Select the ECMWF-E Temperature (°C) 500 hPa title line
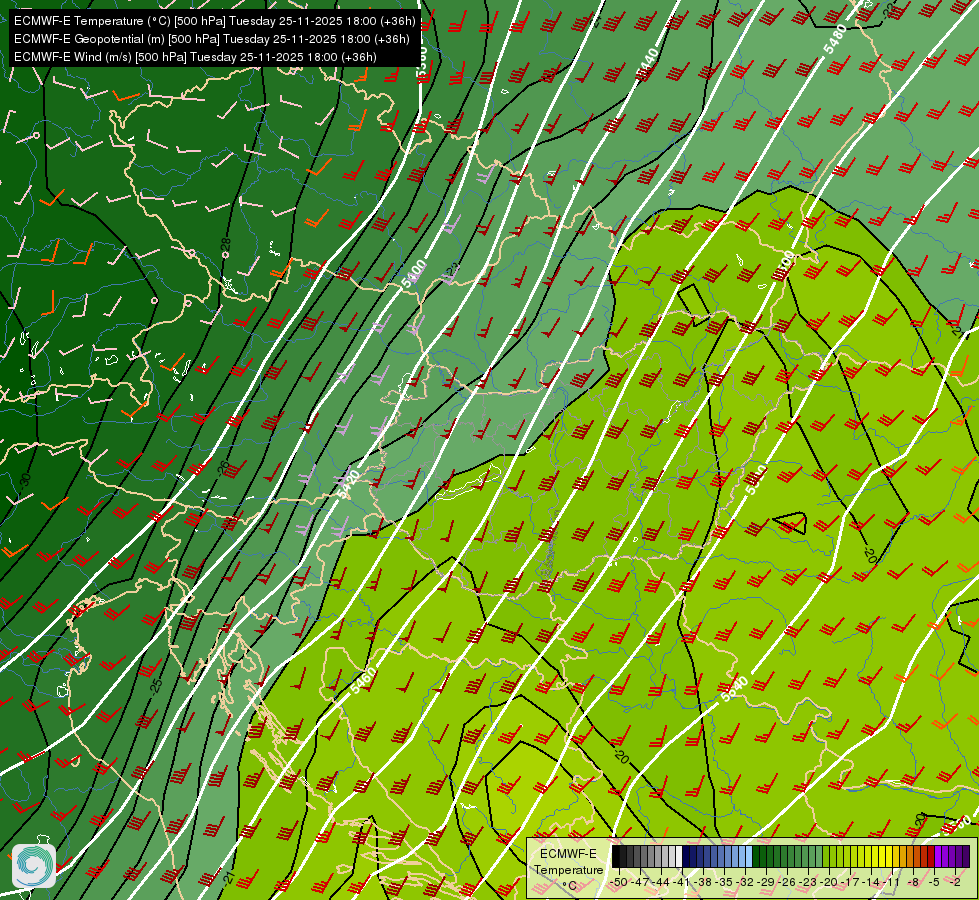Image resolution: width=979 pixels, height=900 pixels. click(214, 21)
